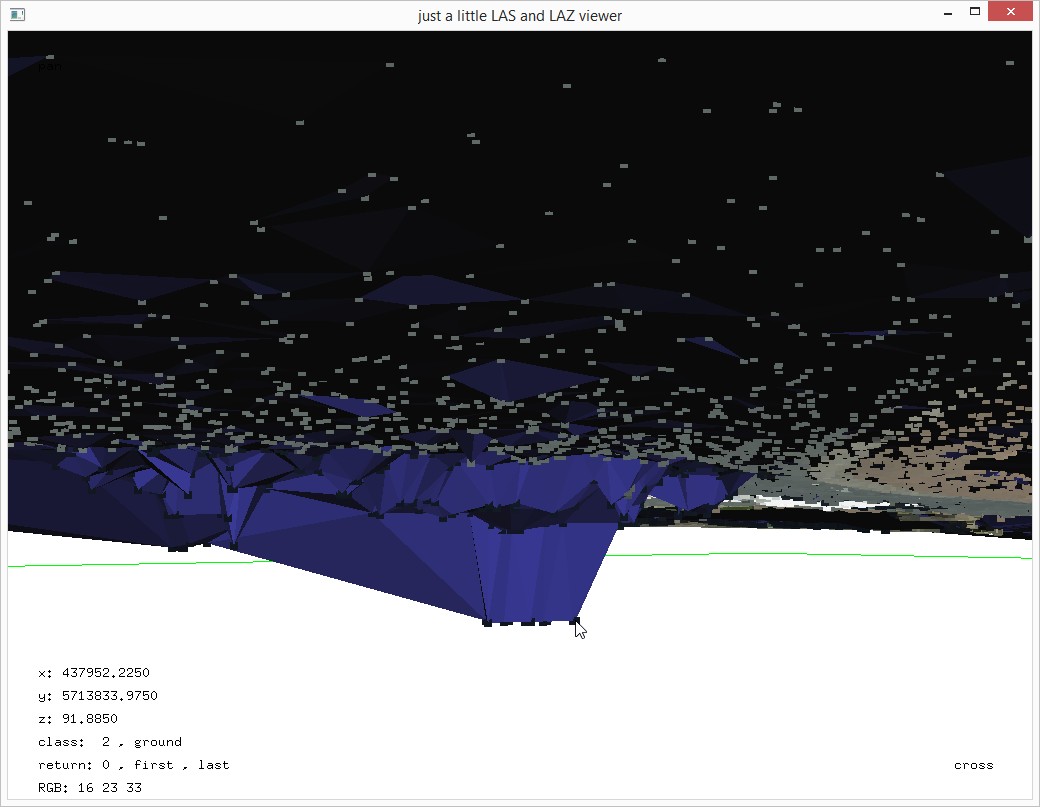Click the application icon in the title bar
The height and width of the screenshot is (807, 1040).
pyautogui.click(x=17, y=15)
